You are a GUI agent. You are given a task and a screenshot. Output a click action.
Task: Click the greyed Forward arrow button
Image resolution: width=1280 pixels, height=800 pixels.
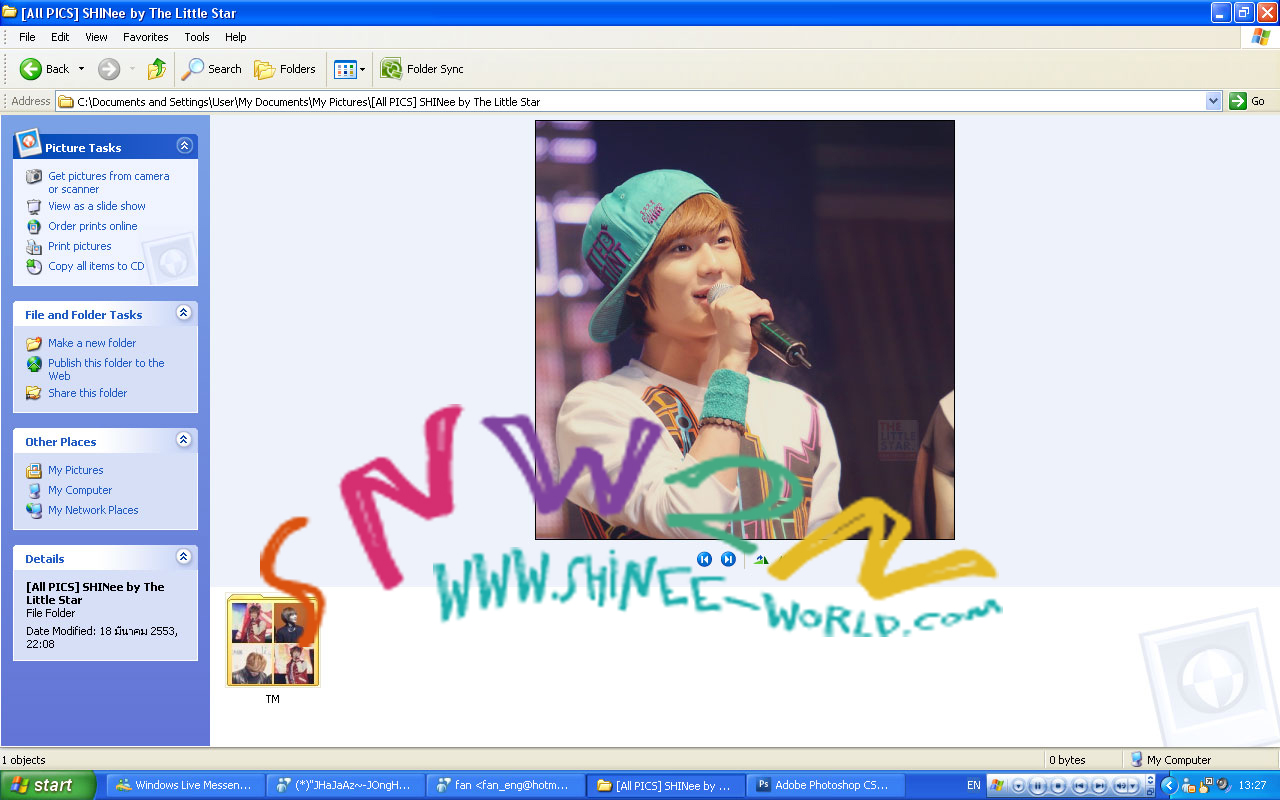(x=109, y=69)
